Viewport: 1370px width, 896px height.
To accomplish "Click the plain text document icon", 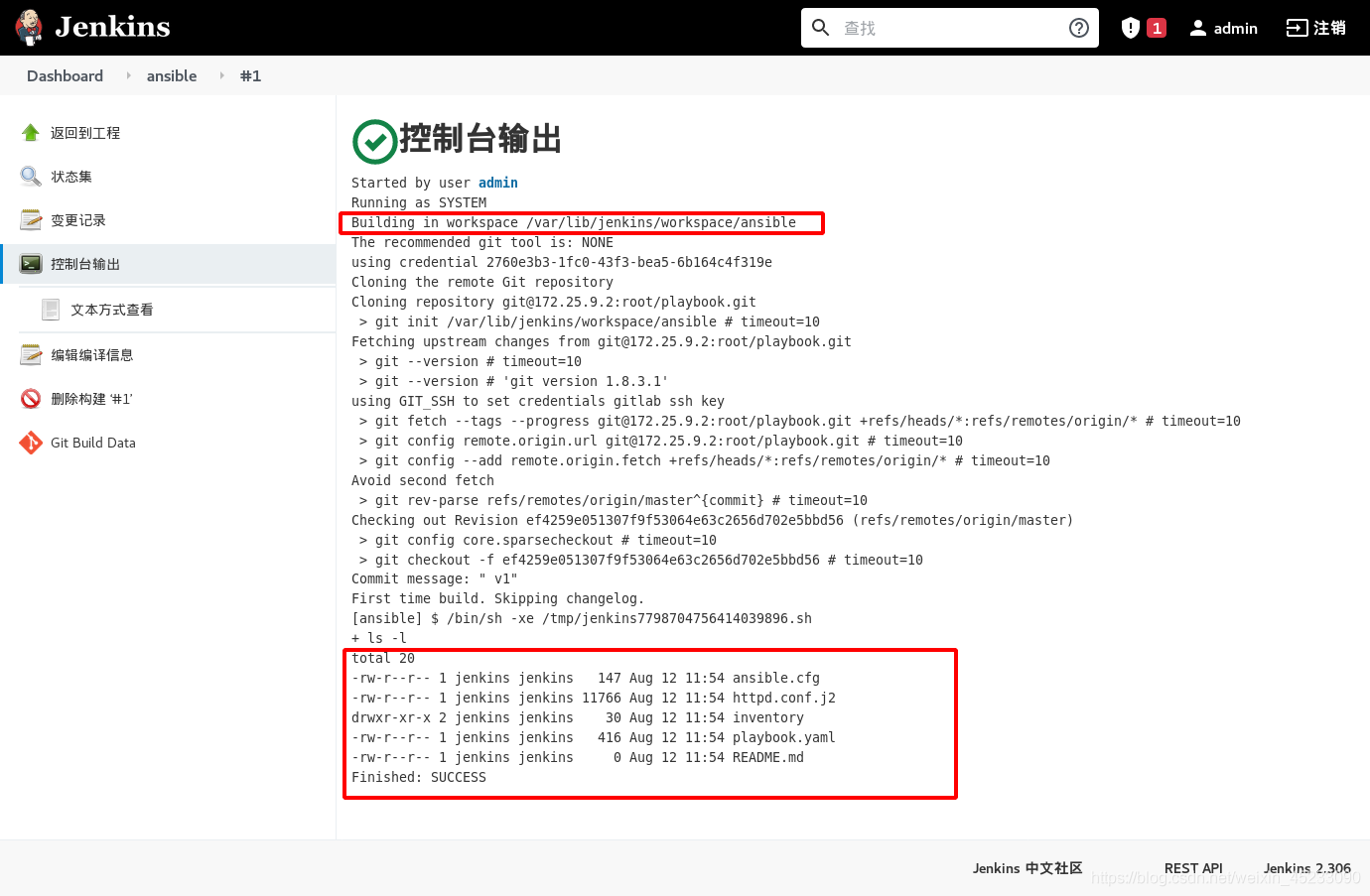I will [x=51, y=310].
